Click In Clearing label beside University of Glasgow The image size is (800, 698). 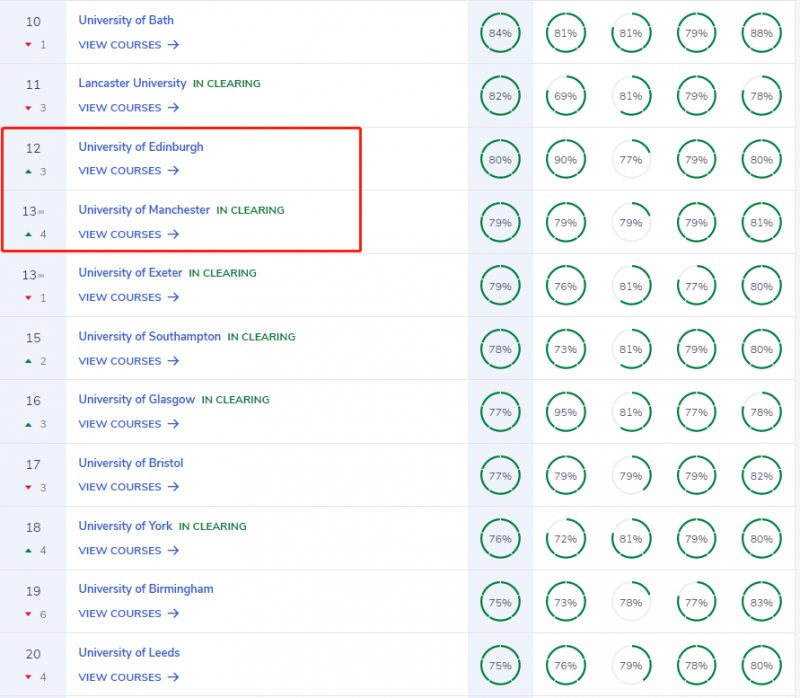235,400
